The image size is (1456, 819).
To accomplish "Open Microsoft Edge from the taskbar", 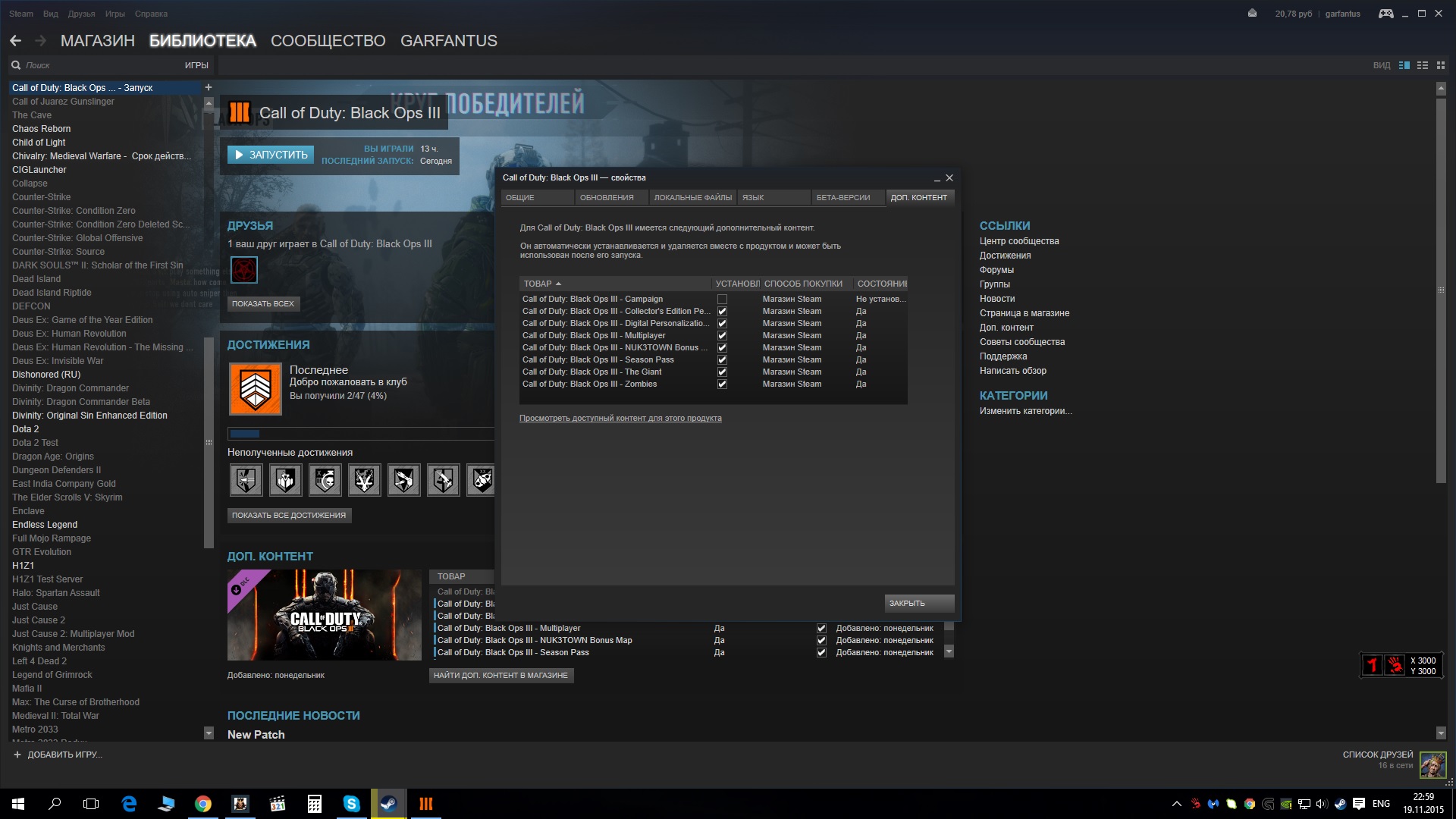I will (129, 804).
